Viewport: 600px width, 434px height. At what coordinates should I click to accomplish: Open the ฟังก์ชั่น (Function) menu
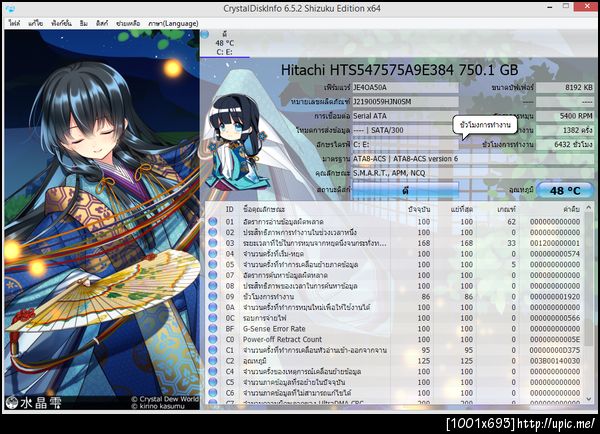click(61, 23)
